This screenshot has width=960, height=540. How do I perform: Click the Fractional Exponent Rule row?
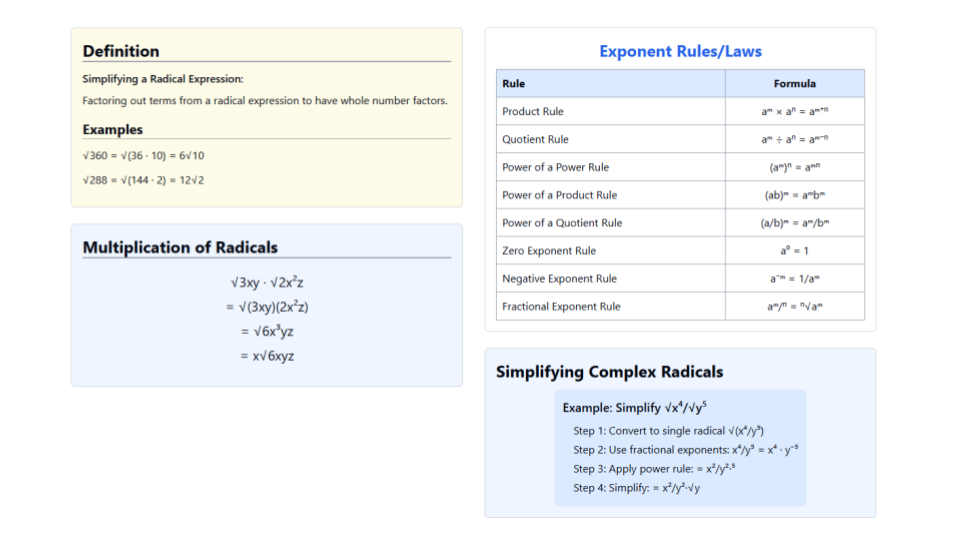[x=680, y=307]
